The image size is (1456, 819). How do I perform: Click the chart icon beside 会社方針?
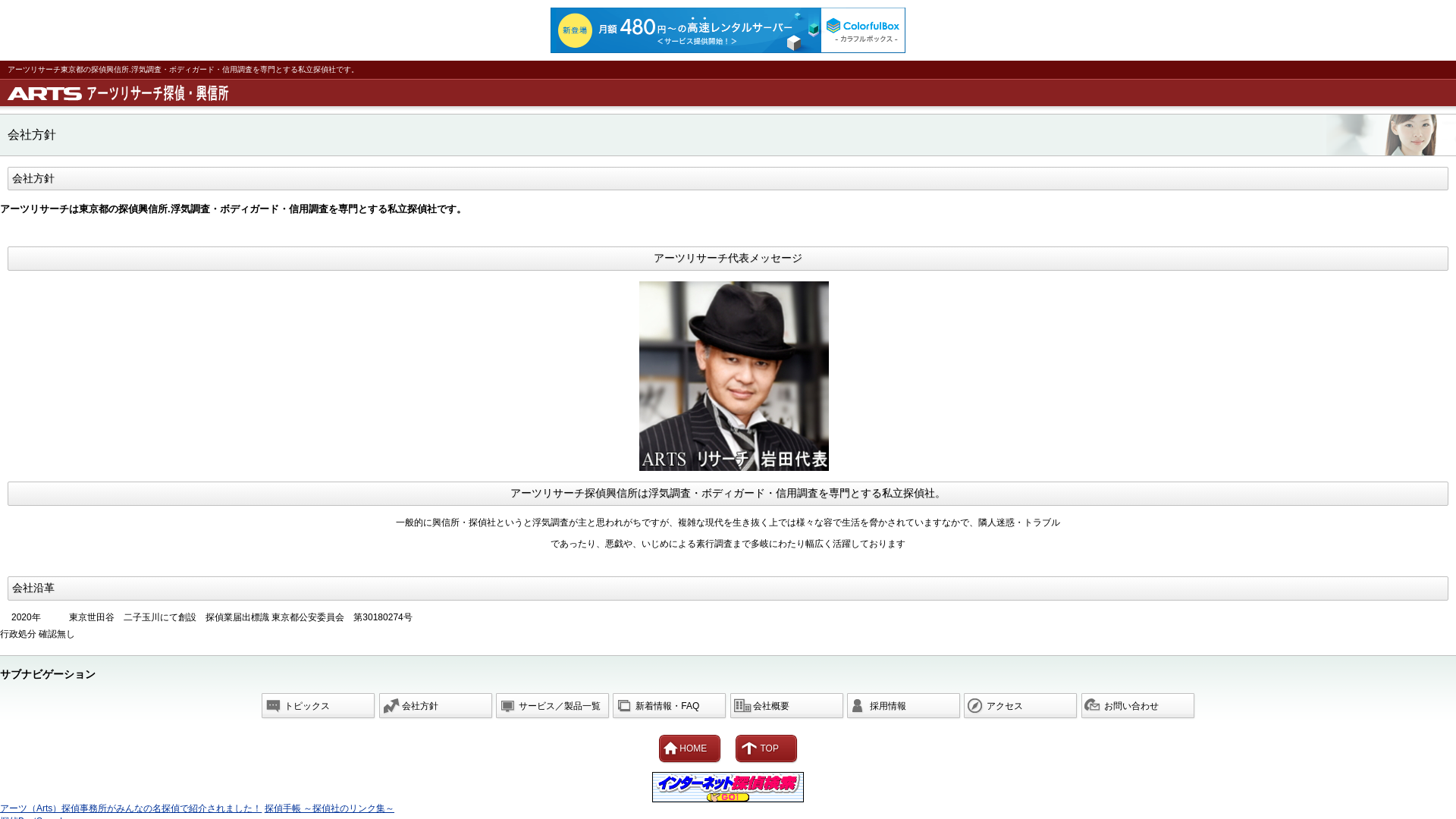(391, 706)
